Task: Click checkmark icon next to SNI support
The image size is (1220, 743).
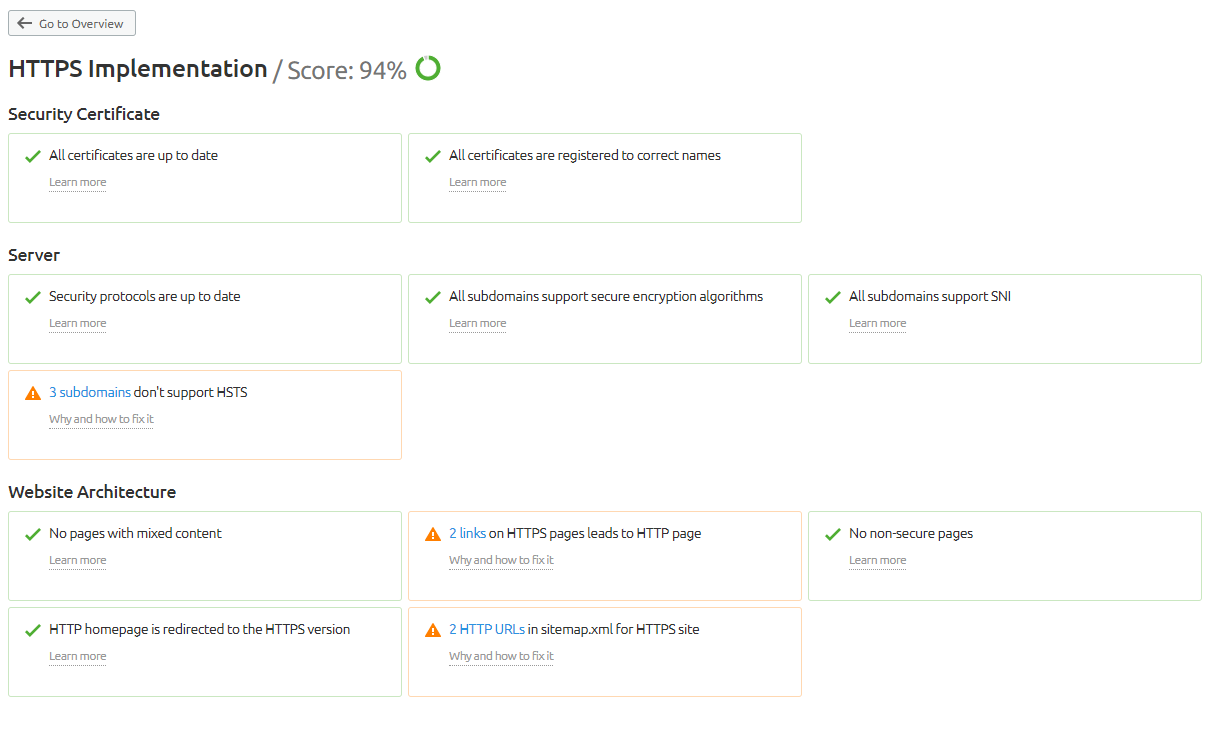Action: 833,298
